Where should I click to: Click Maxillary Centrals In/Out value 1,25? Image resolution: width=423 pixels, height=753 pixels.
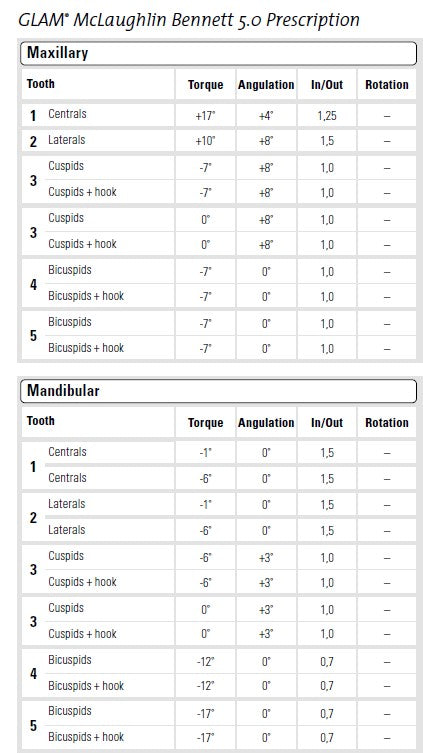pyautogui.click(x=327, y=116)
